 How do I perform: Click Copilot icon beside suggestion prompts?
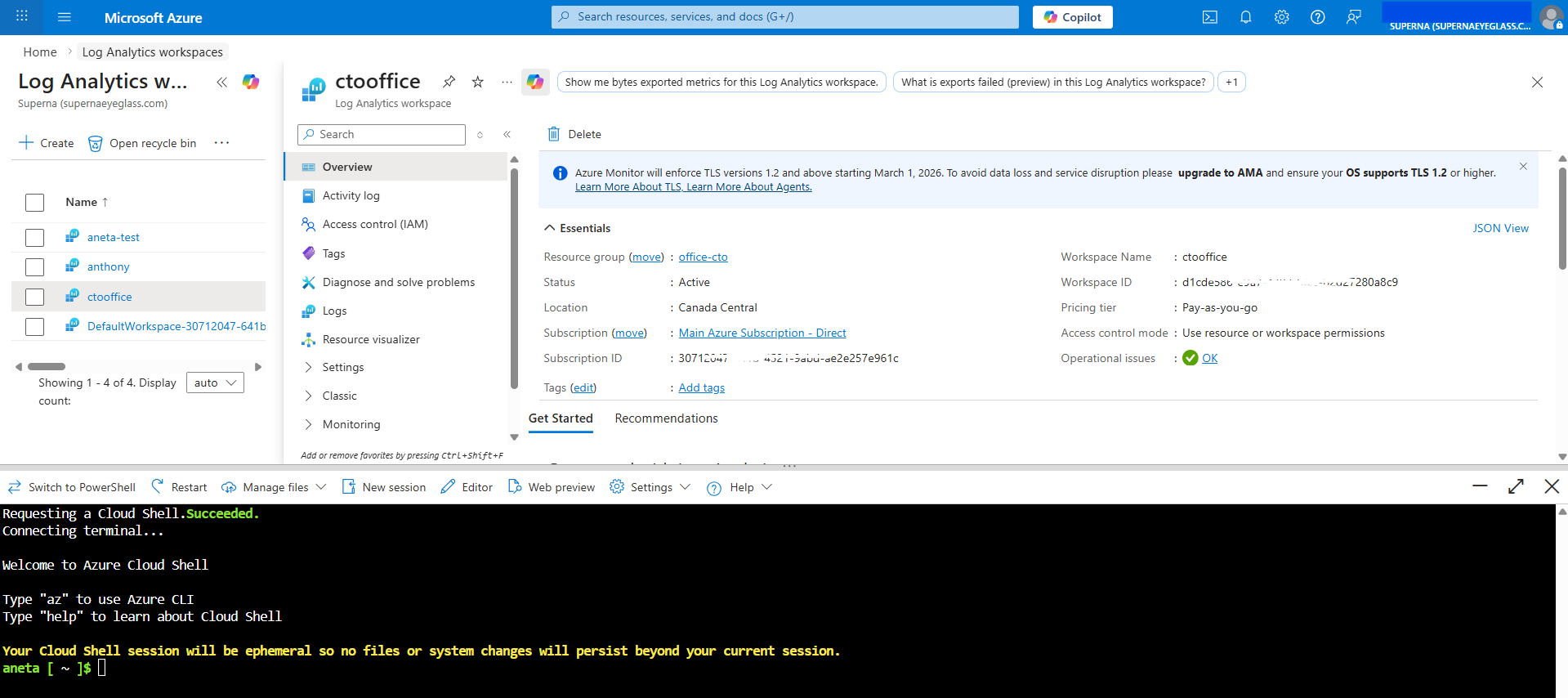pyautogui.click(x=535, y=82)
